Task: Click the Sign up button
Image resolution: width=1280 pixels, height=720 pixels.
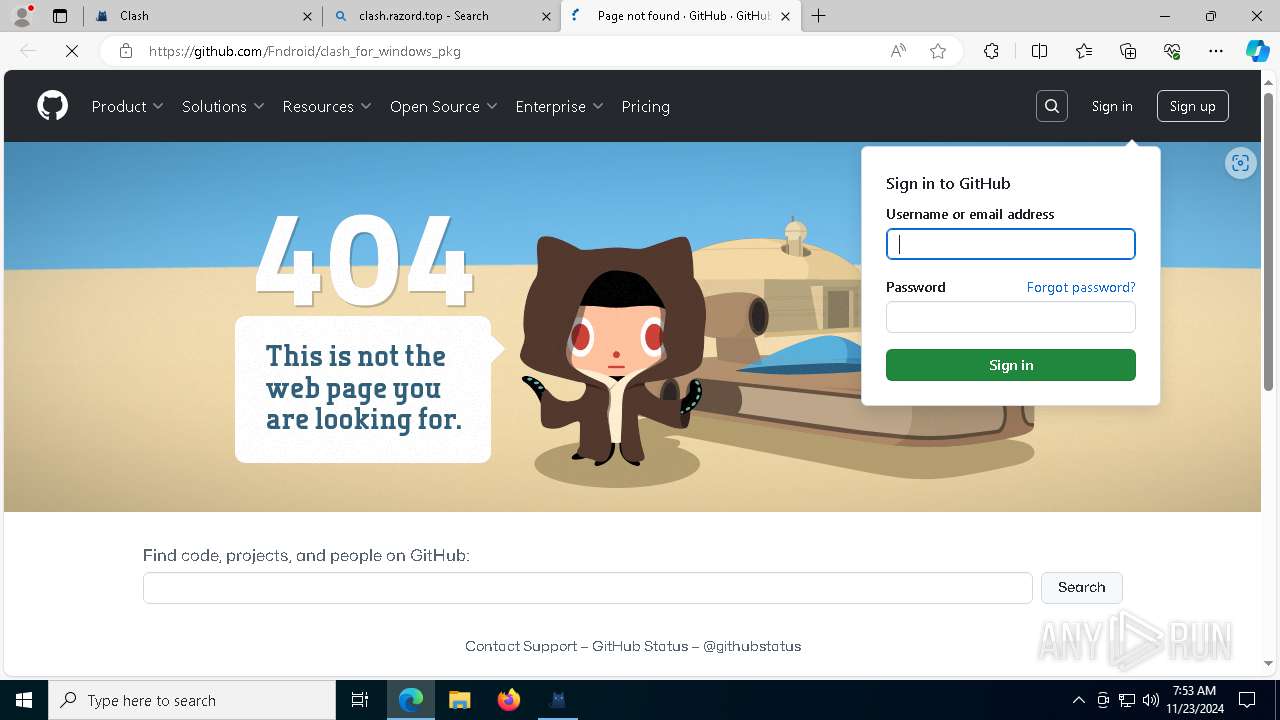Action: (x=1193, y=106)
